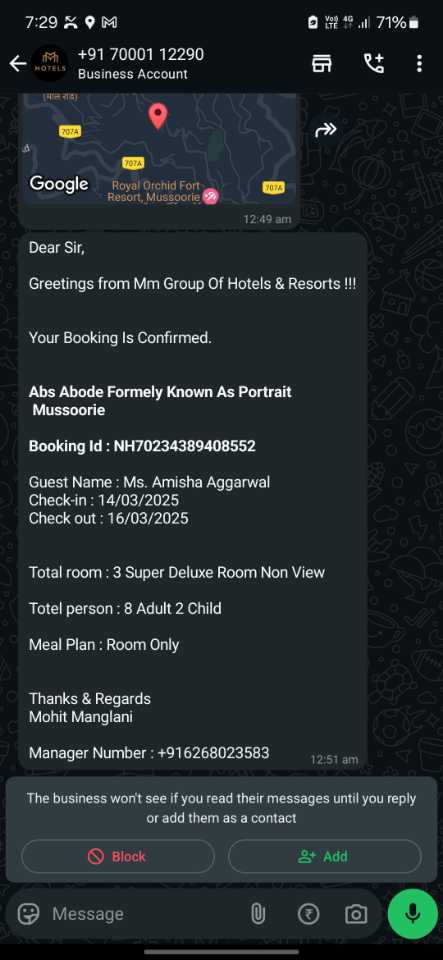Tap the back arrow to leave the chat
Viewport: 443px width, 960px height.
tap(17, 64)
